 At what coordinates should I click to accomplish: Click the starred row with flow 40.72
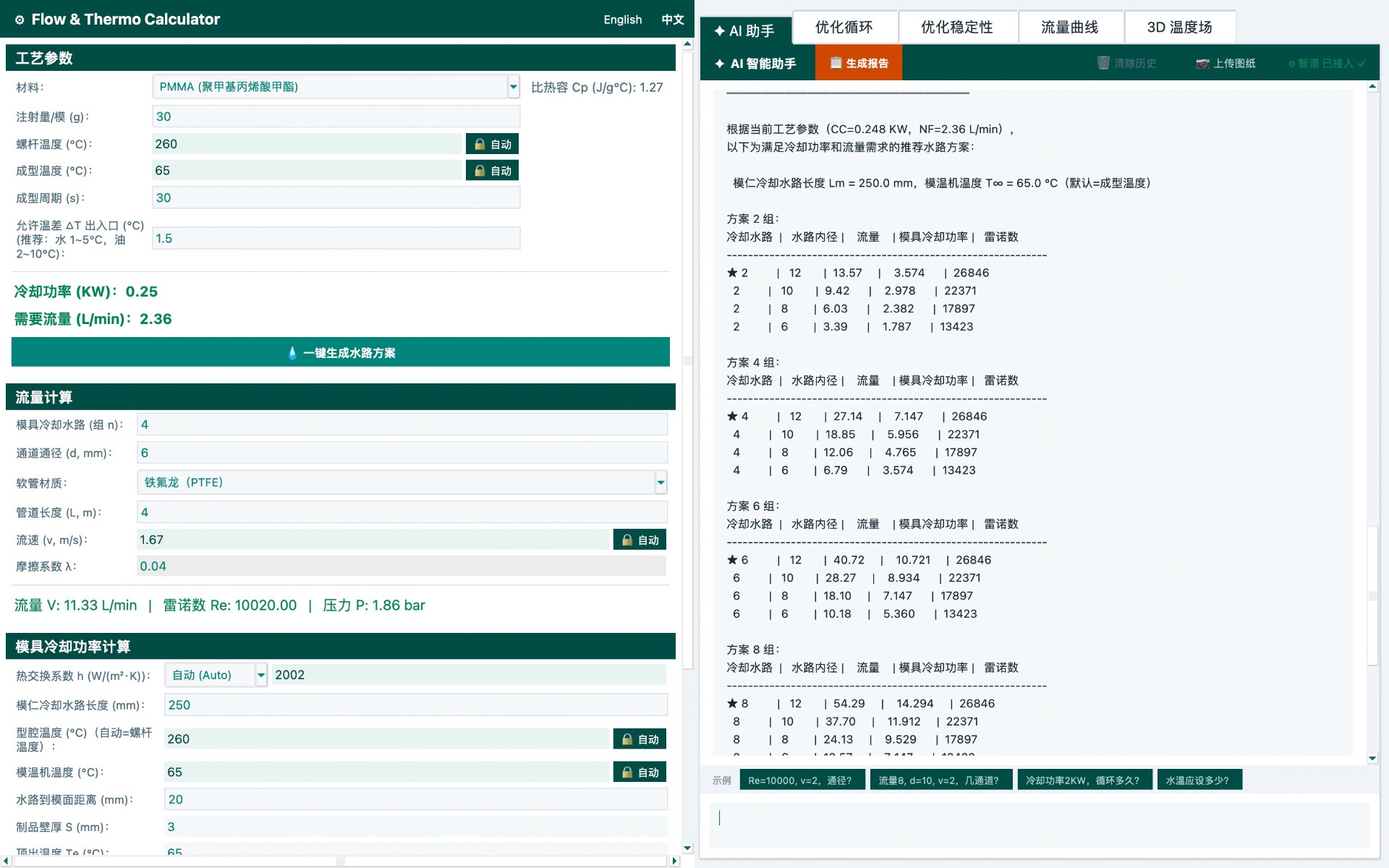[859, 560]
